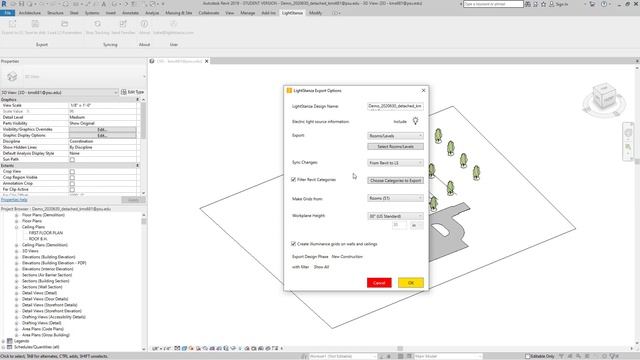Collapse the Extents section in Properties
The height and width of the screenshot is (360, 640).
point(138,165)
